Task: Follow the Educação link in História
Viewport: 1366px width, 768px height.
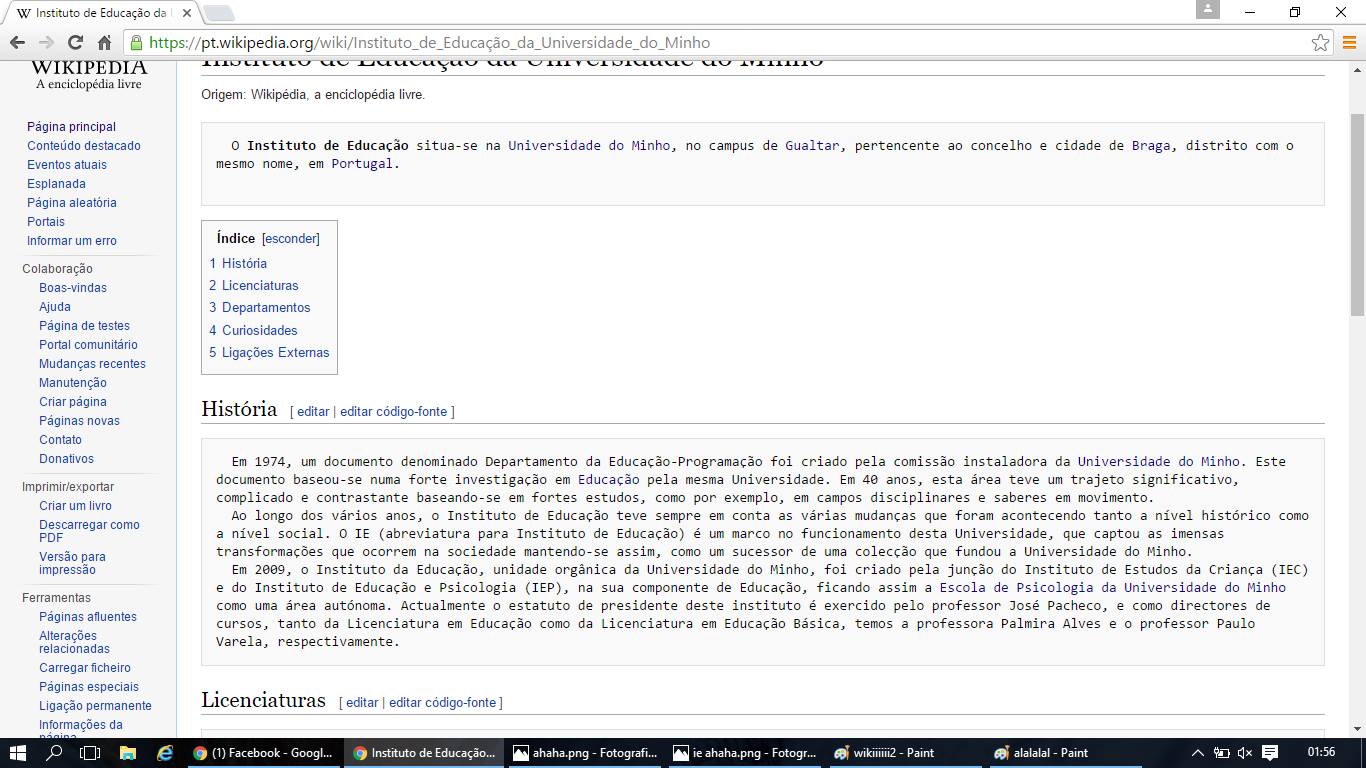Action: tap(608, 480)
